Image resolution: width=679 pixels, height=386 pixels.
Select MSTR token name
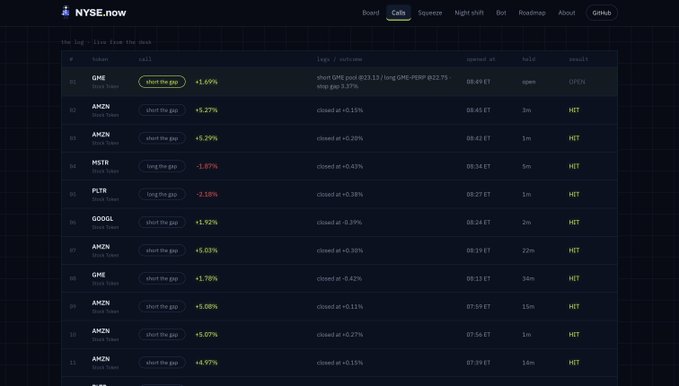[x=100, y=162]
